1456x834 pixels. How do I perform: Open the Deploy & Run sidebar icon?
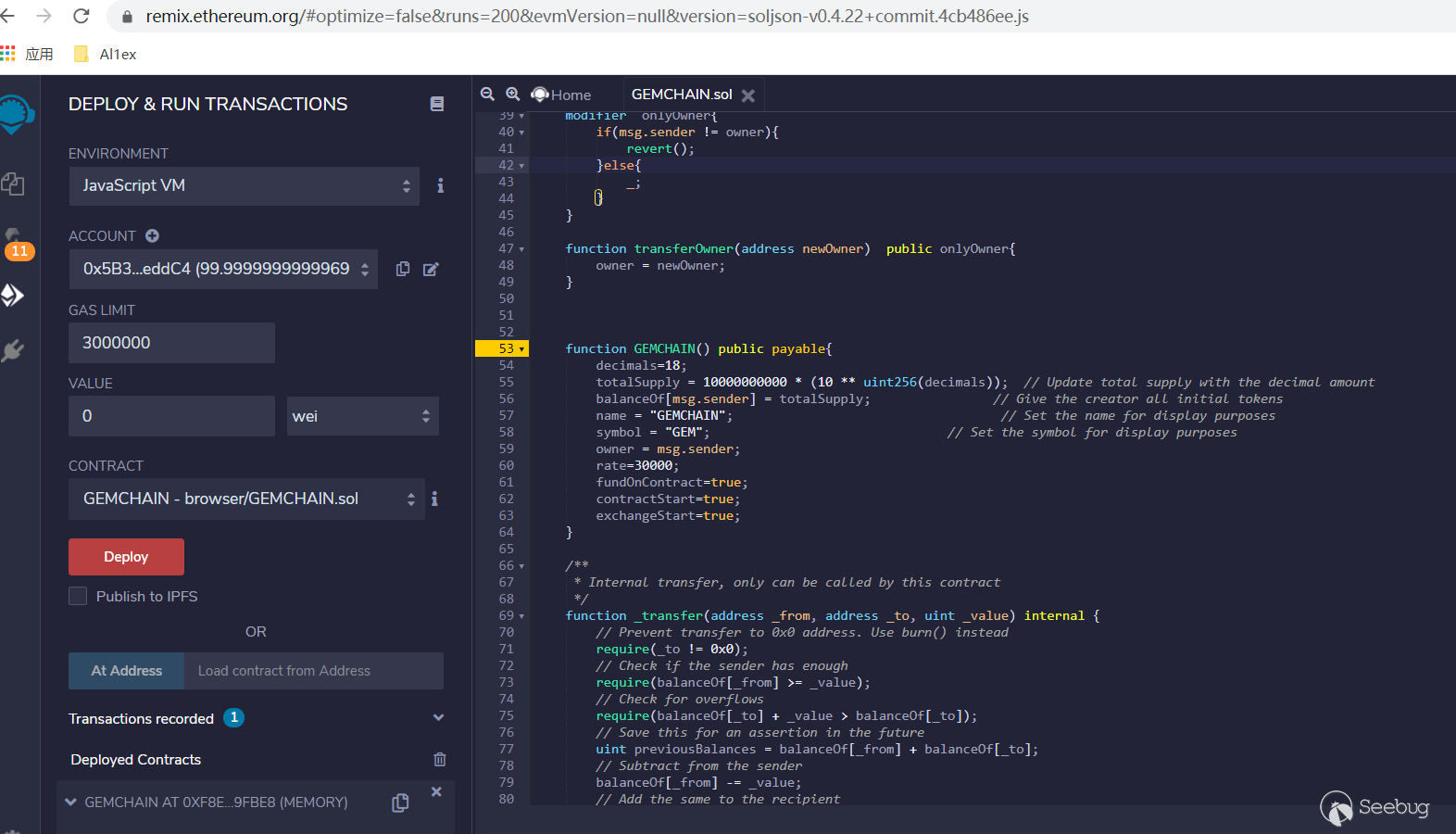[13, 296]
